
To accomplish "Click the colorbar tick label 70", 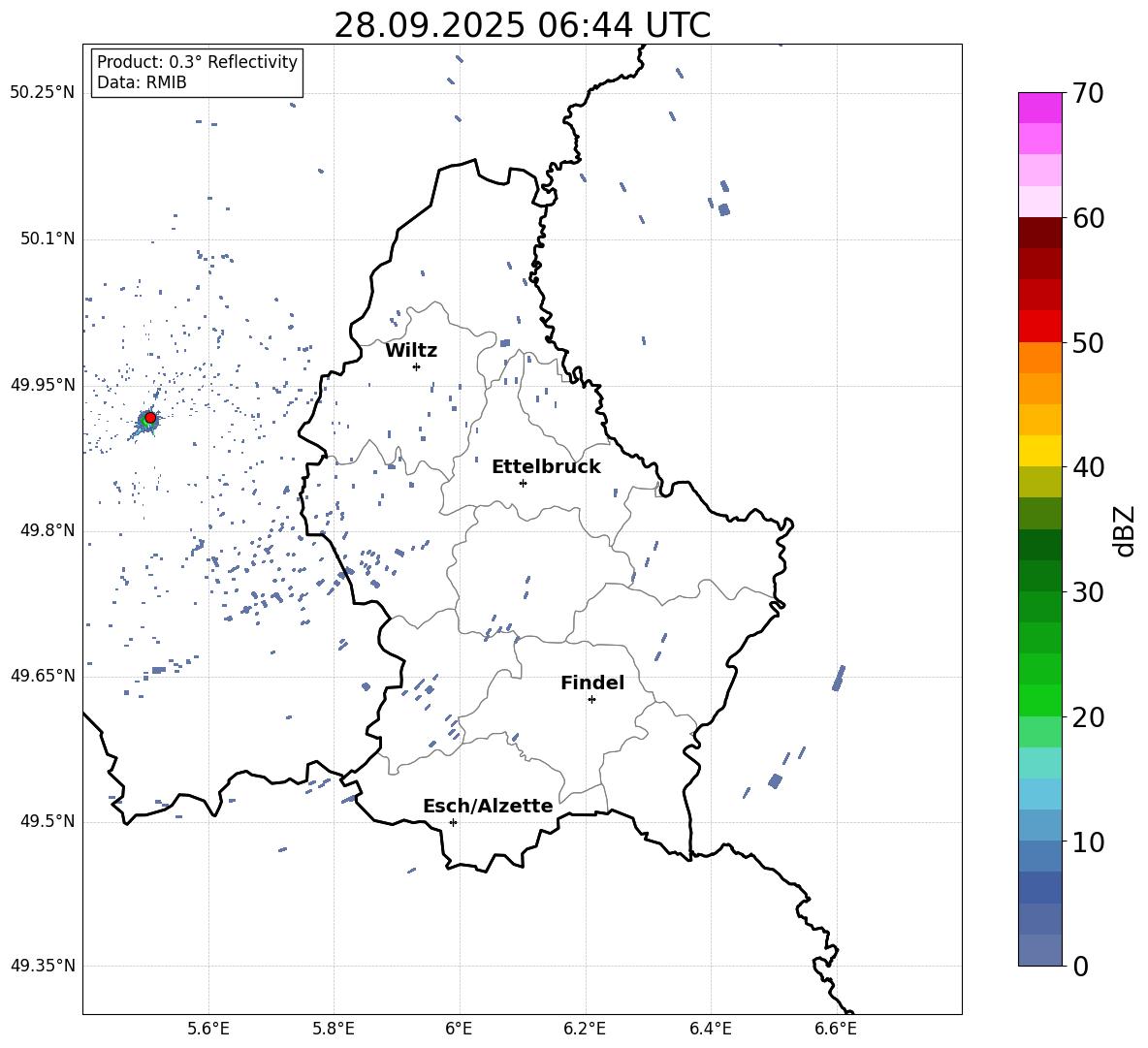I will tap(1087, 94).
